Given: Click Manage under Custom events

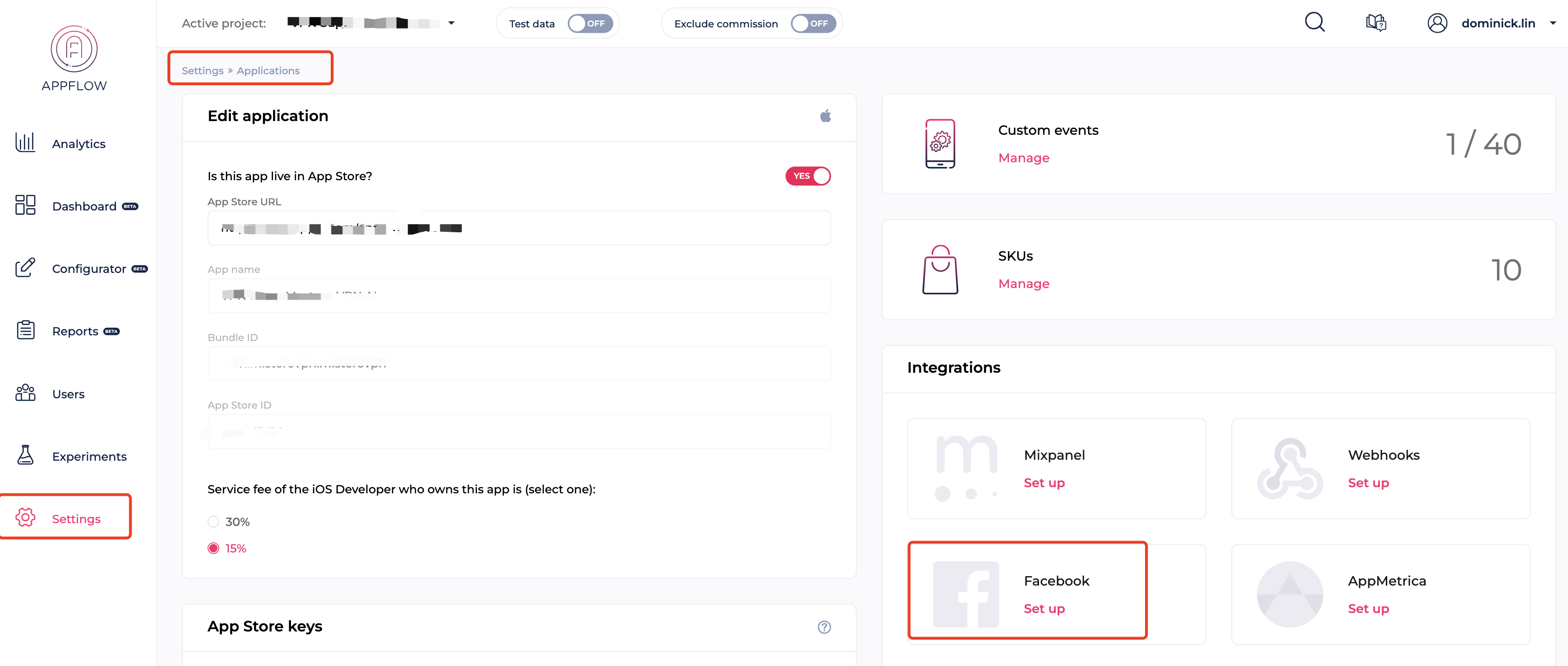Looking at the screenshot, I should coord(1023,158).
